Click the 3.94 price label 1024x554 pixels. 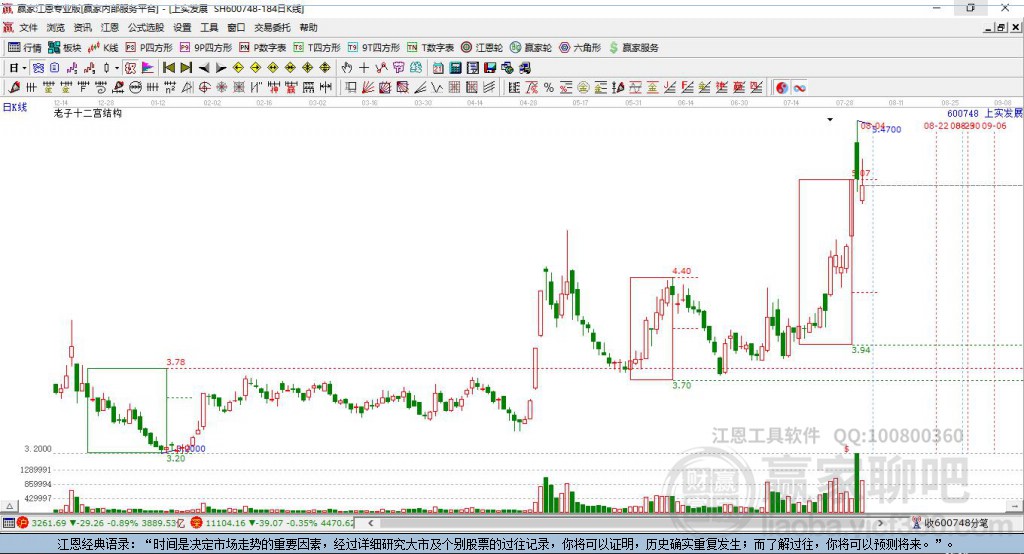[861, 350]
